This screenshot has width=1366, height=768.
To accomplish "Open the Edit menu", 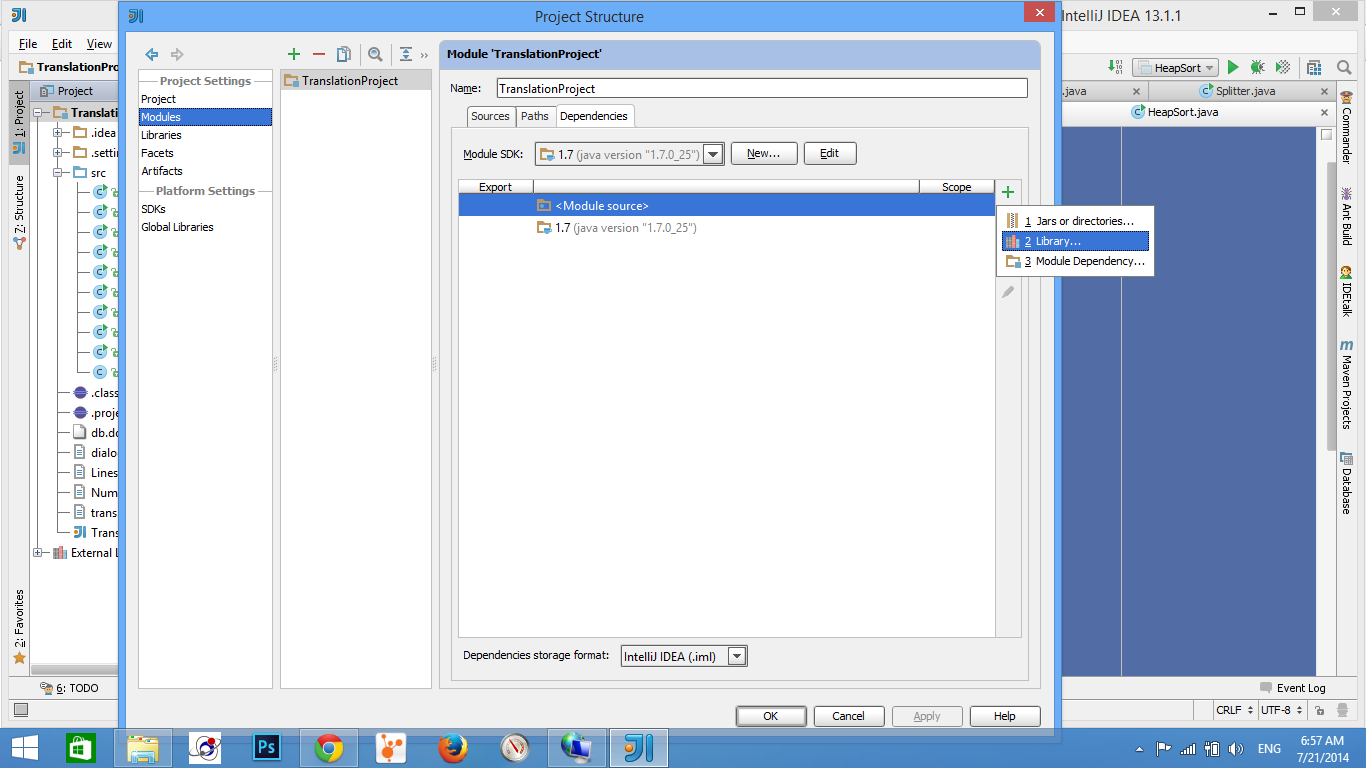I will [62, 44].
